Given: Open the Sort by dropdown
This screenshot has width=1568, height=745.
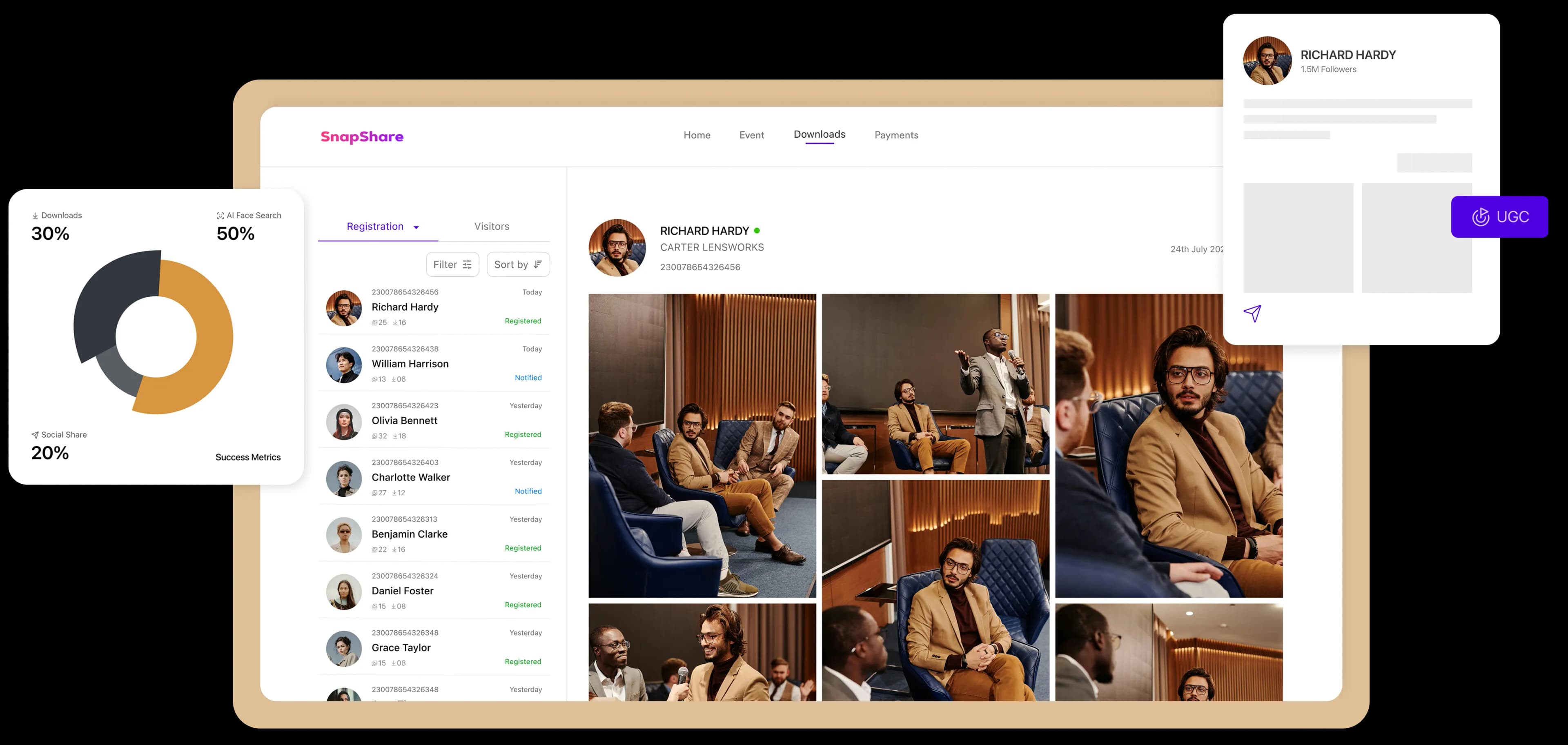Looking at the screenshot, I should [x=518, y=264].
